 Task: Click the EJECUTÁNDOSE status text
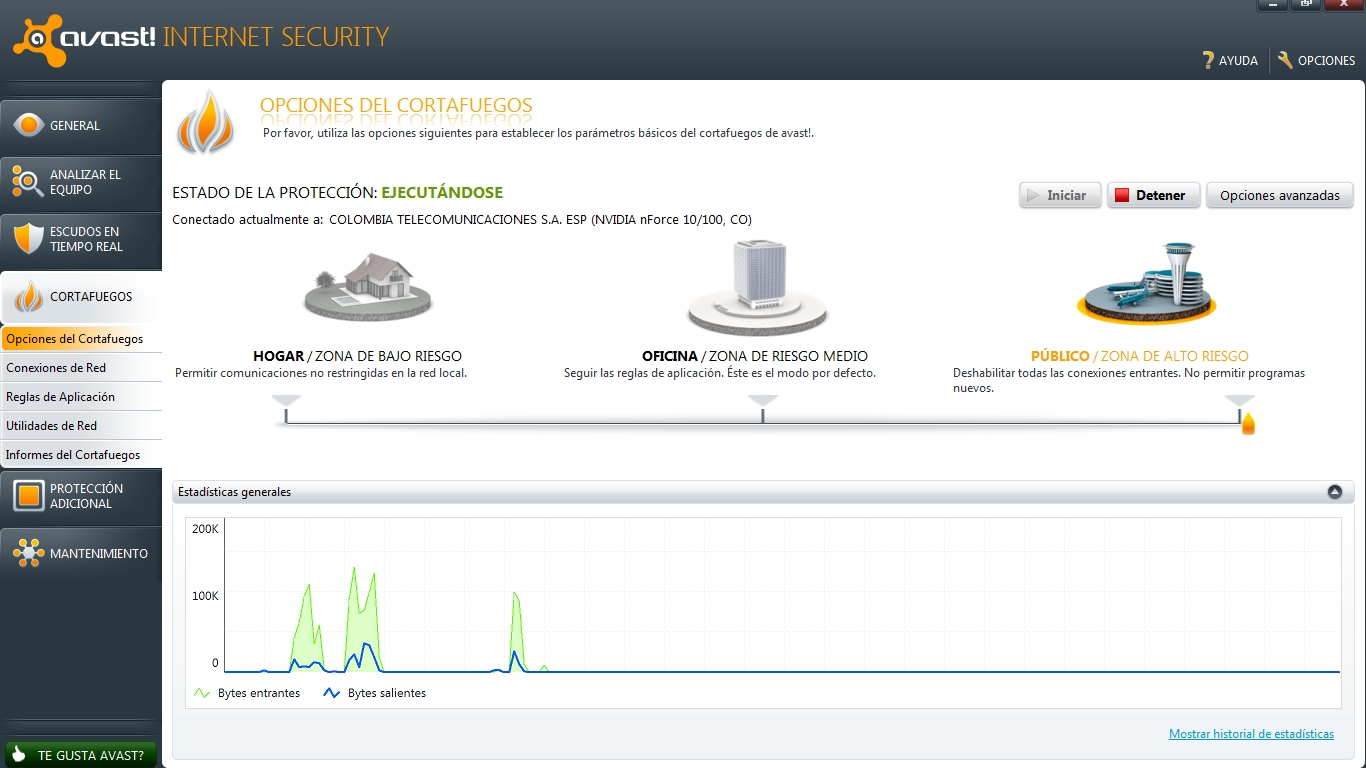442,192
